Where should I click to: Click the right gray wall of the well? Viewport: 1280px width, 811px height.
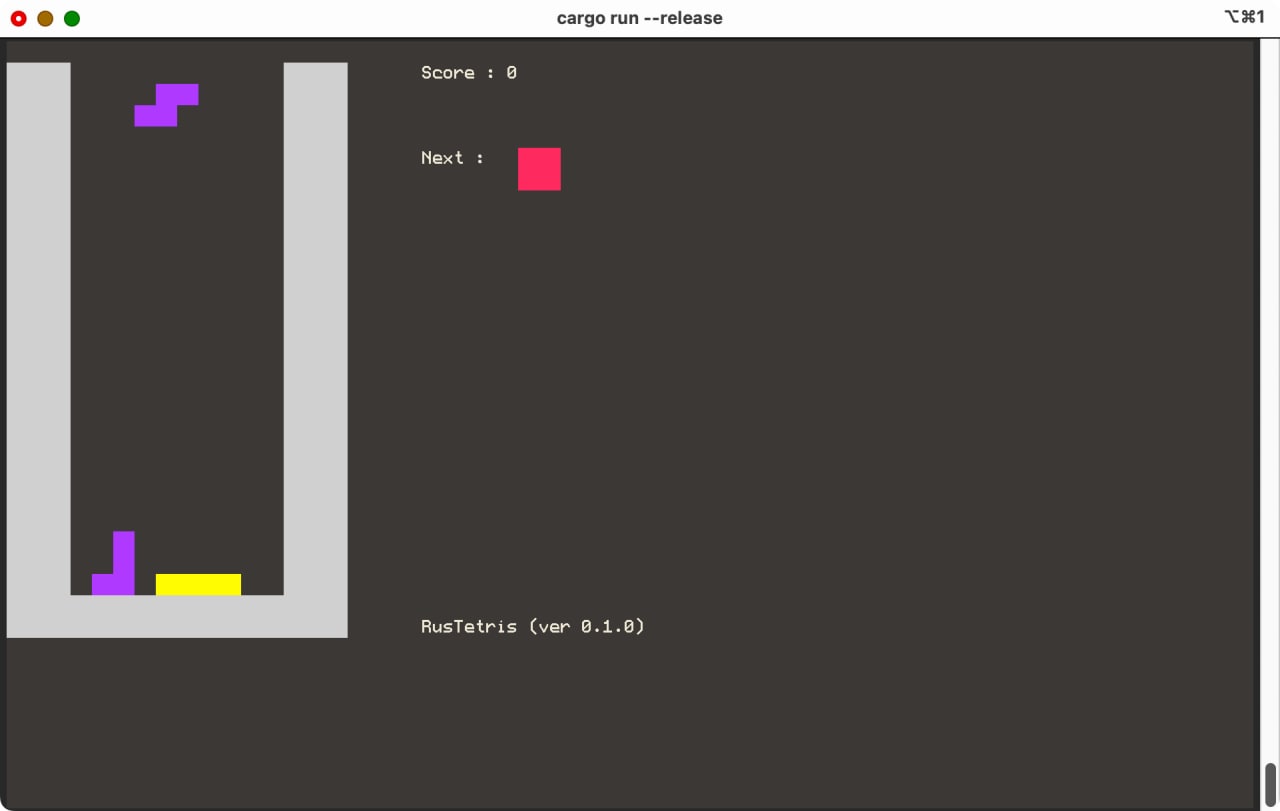315,330
